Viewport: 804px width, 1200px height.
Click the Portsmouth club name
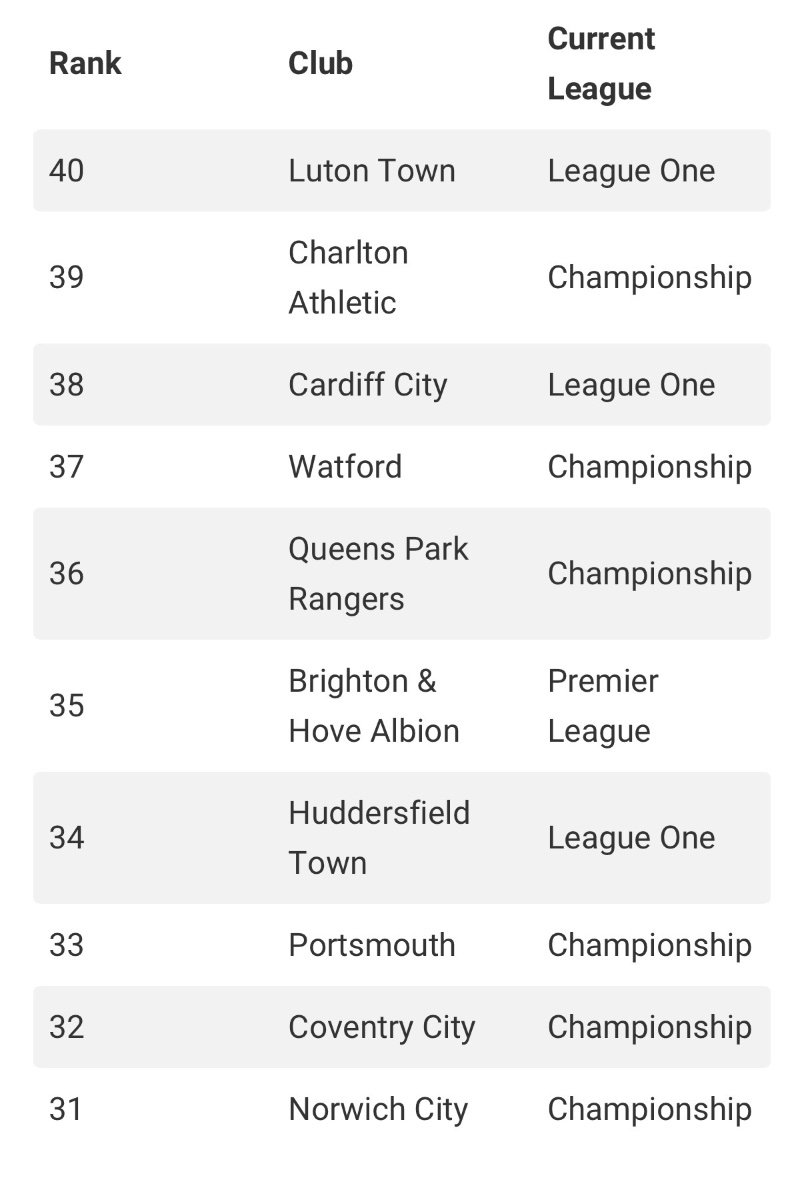(371, 945)
